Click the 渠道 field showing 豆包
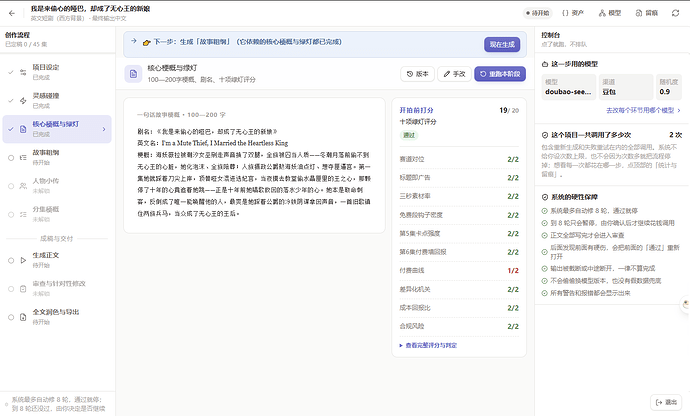 pos(626,87)
